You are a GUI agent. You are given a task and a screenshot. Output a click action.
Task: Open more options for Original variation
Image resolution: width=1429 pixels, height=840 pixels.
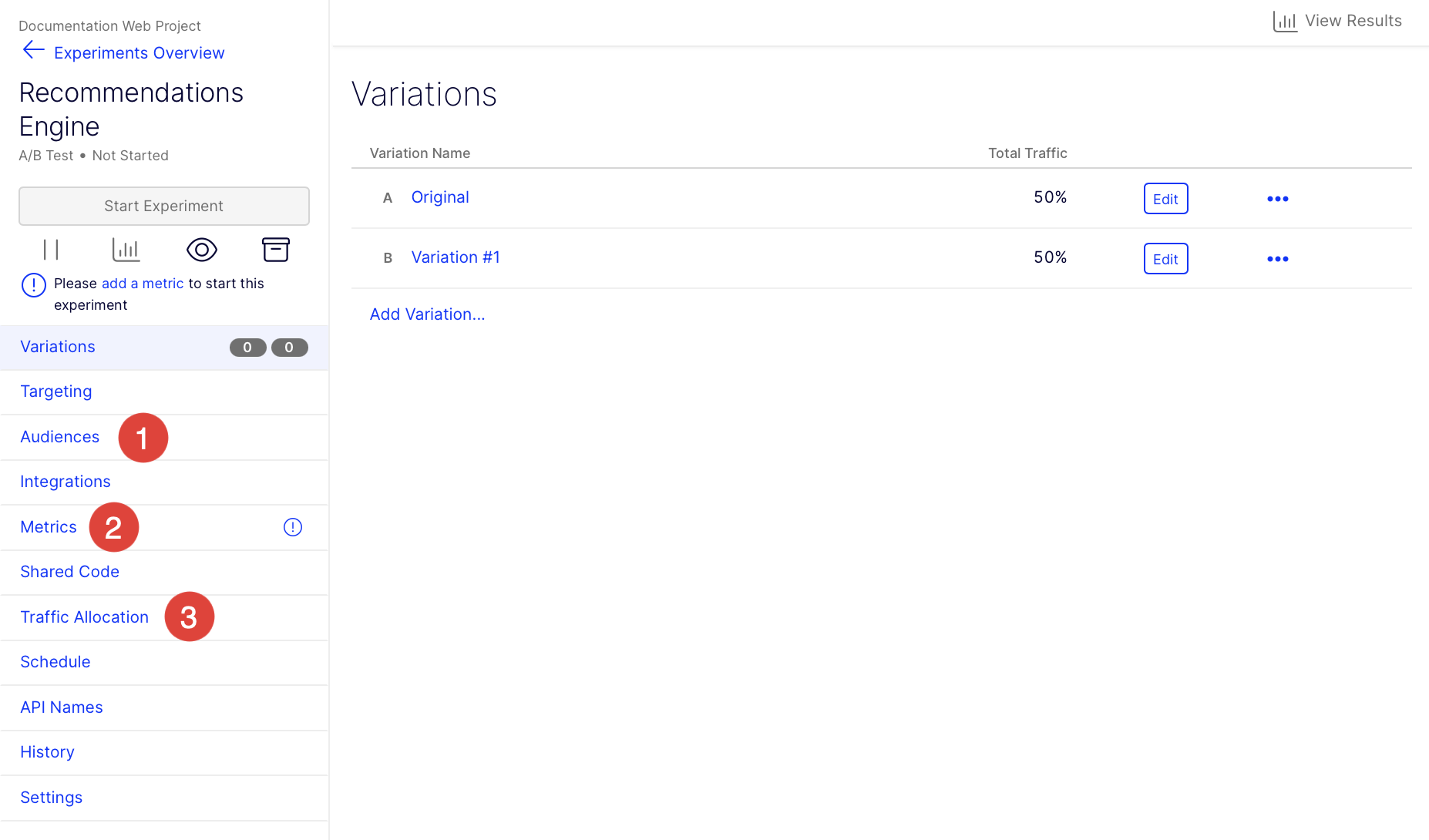pos(1277,199)
